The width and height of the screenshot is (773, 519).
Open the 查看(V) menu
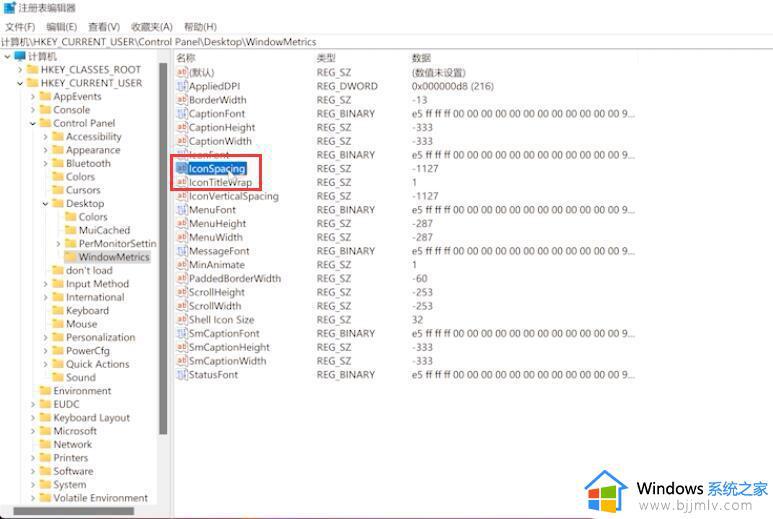[x=104, y=27]
